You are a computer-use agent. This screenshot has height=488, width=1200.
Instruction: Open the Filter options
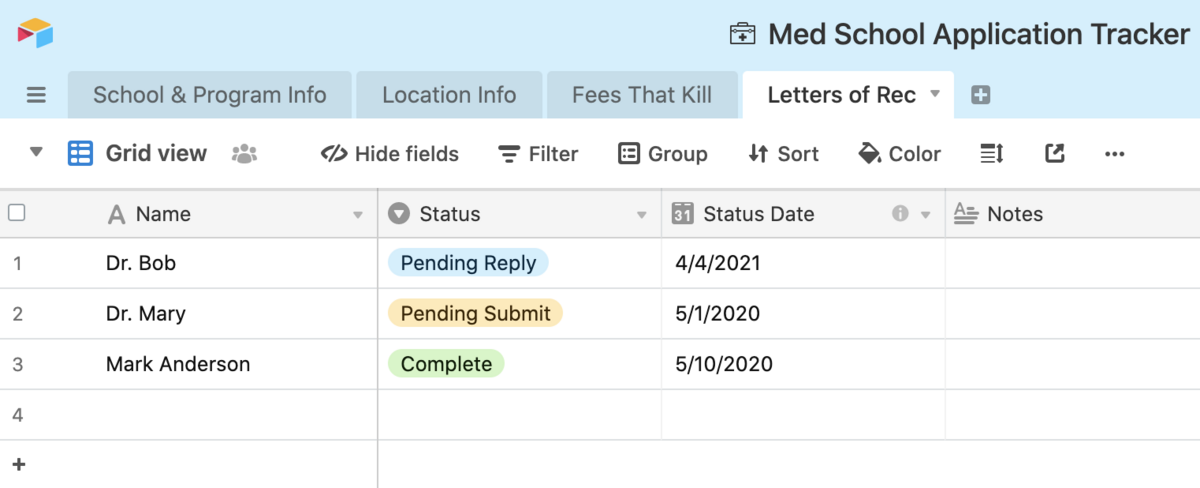tap(538, 154)
